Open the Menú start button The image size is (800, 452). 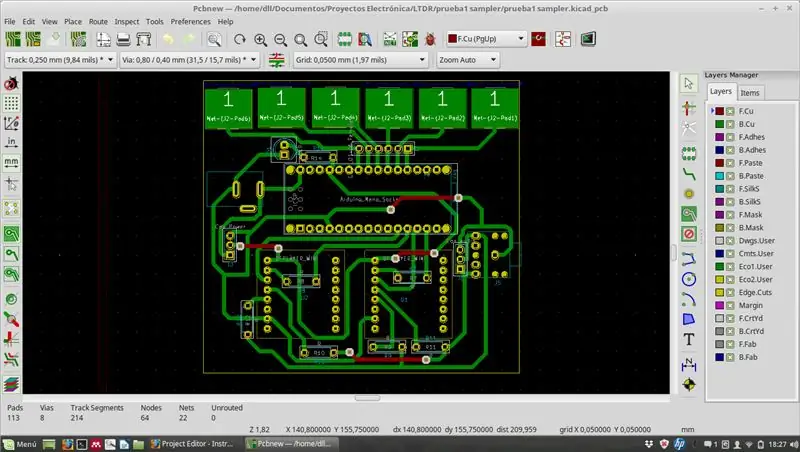click(x=20, y=444)
